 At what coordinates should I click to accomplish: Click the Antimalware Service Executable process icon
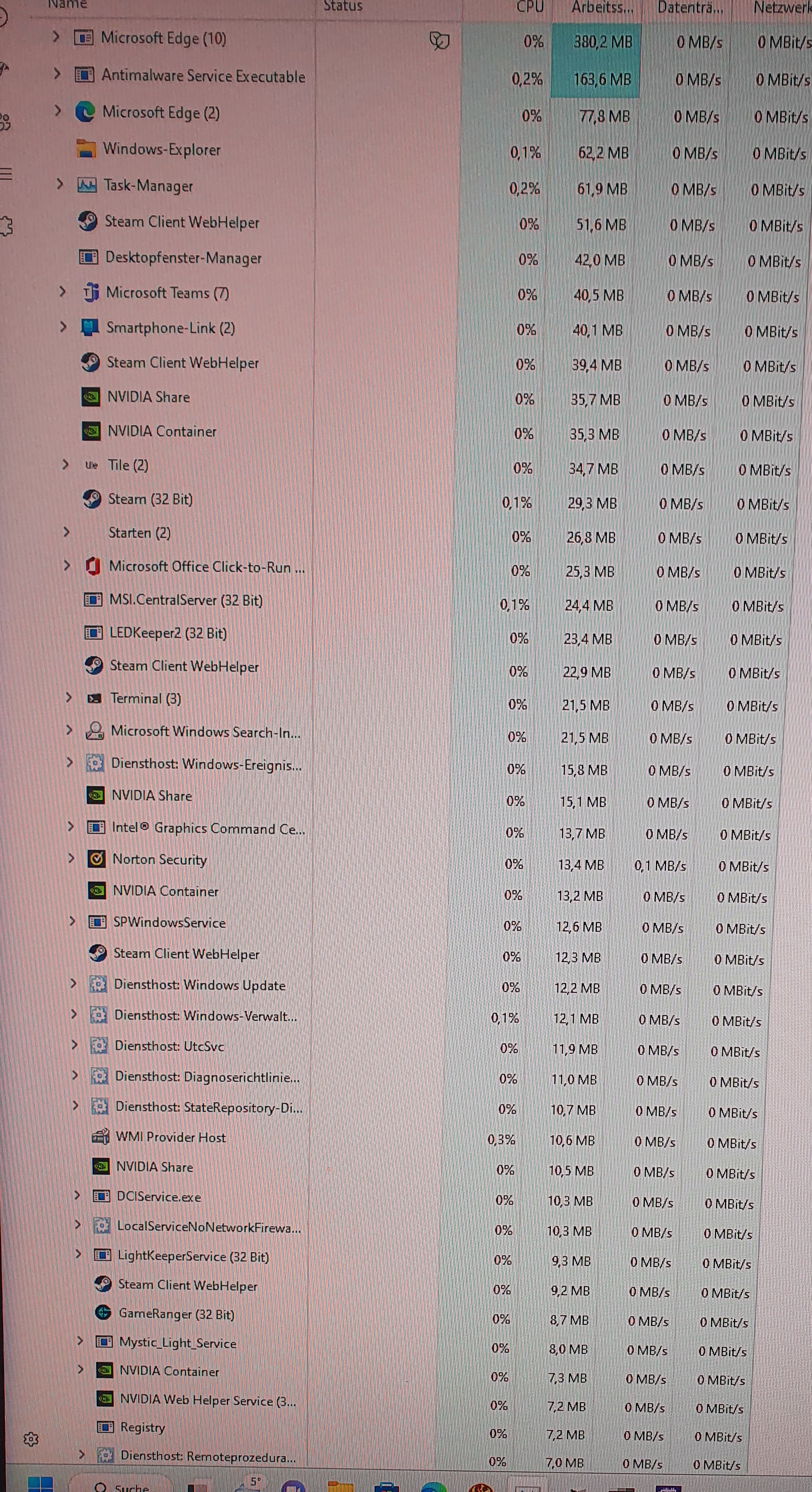[x=84, y=75]
